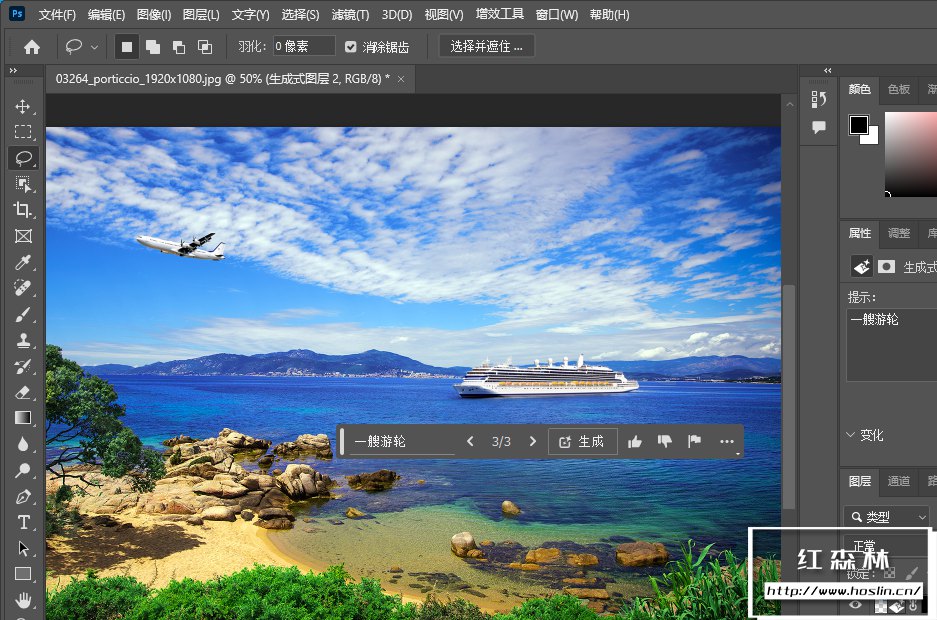Click the 提示 text box in Properties
Viewport: 937px width, 620px height.
[x=892, y=345]
